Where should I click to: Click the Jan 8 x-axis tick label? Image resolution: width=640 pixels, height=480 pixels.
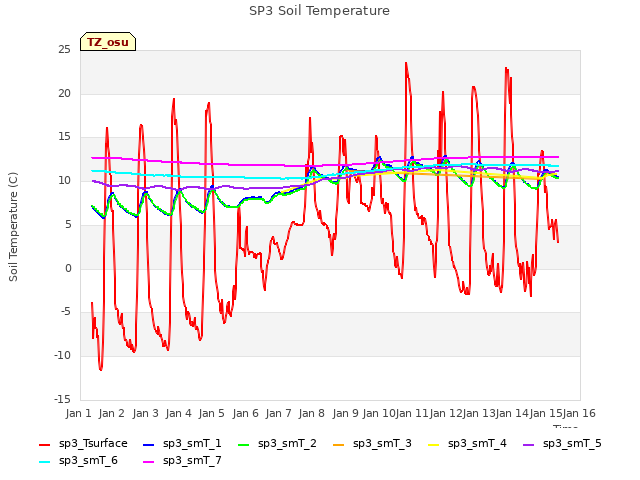pos(311,413)
